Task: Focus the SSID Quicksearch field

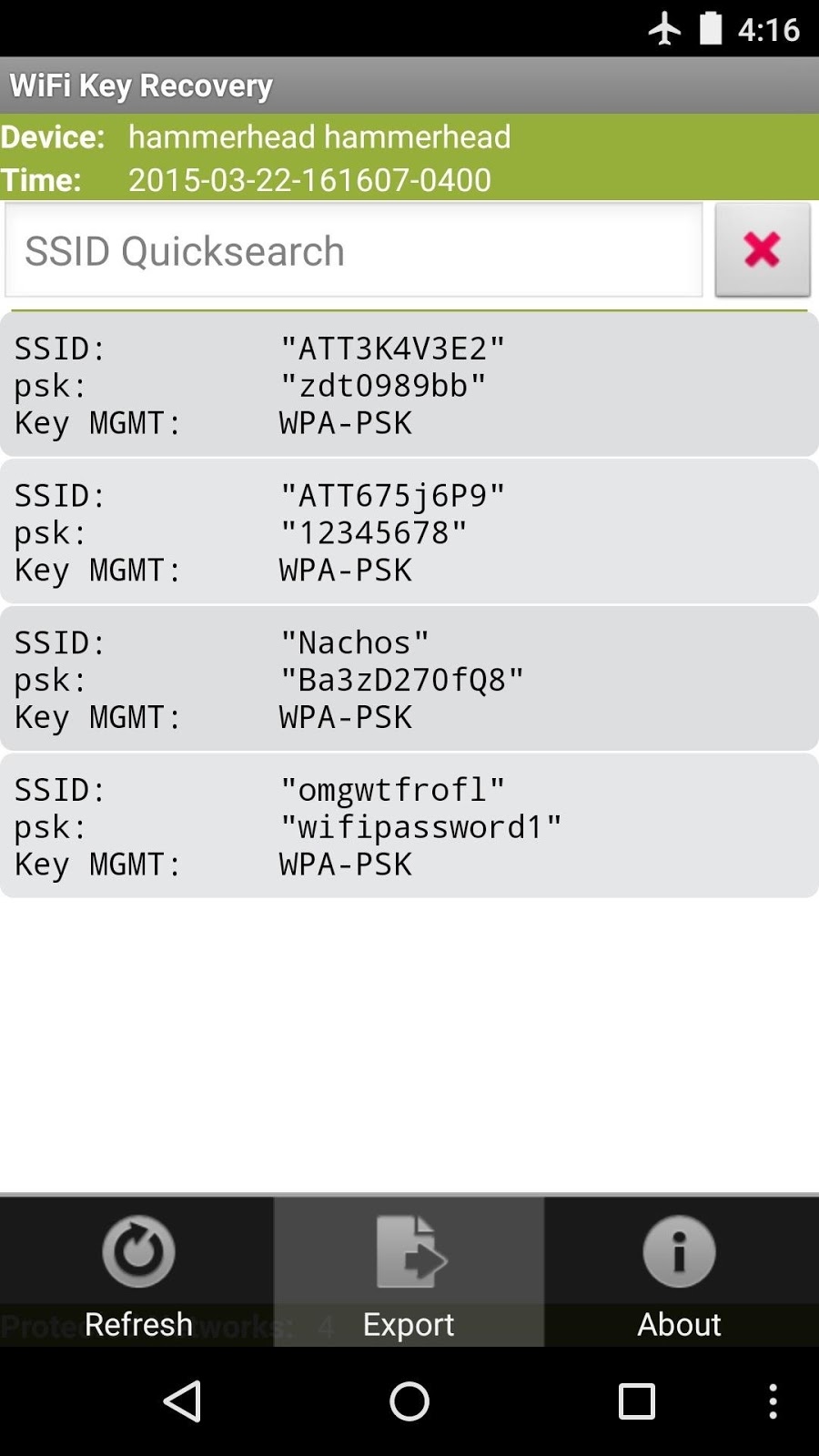Action: (354, 250)
